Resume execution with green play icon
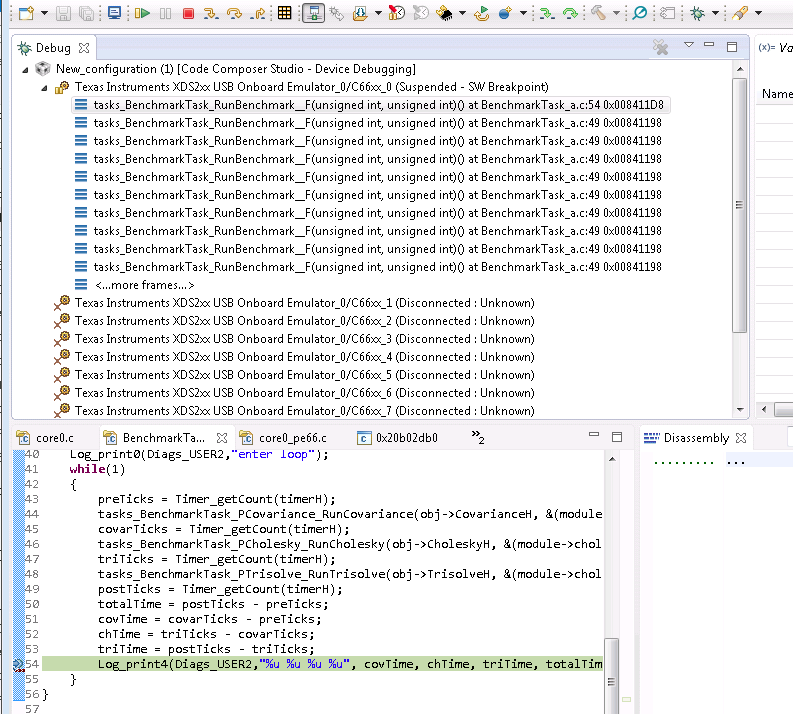This screenshot has width=793, height=714. [x=143, y=13]
